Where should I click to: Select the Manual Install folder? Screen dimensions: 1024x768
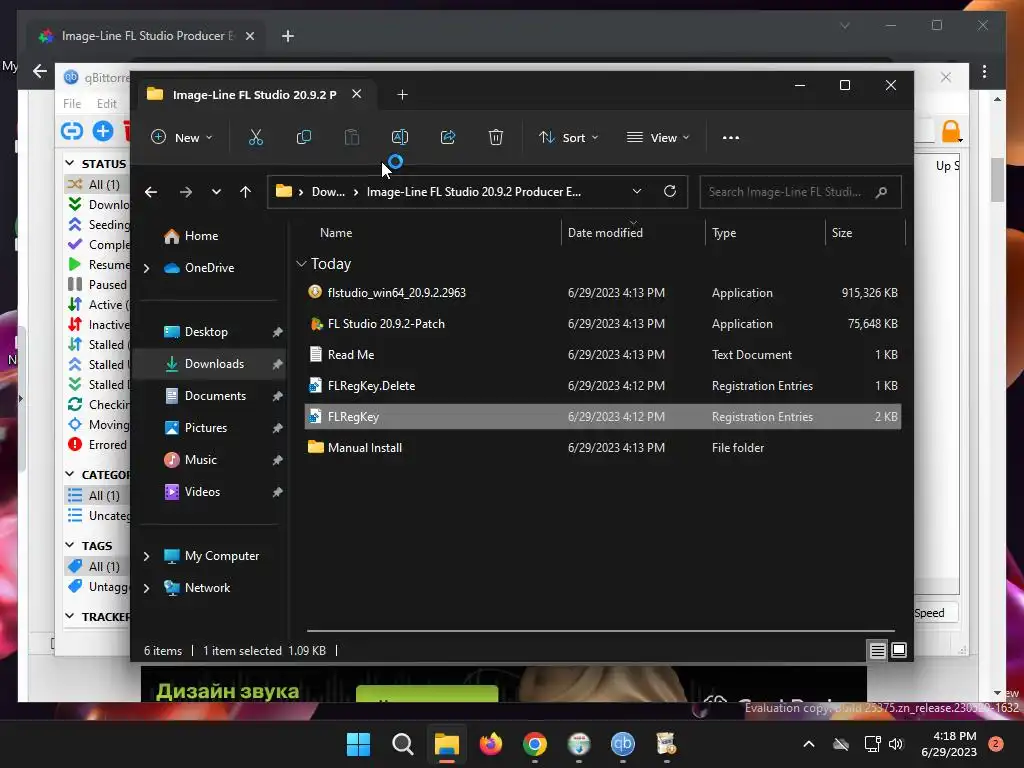[603, 448]
